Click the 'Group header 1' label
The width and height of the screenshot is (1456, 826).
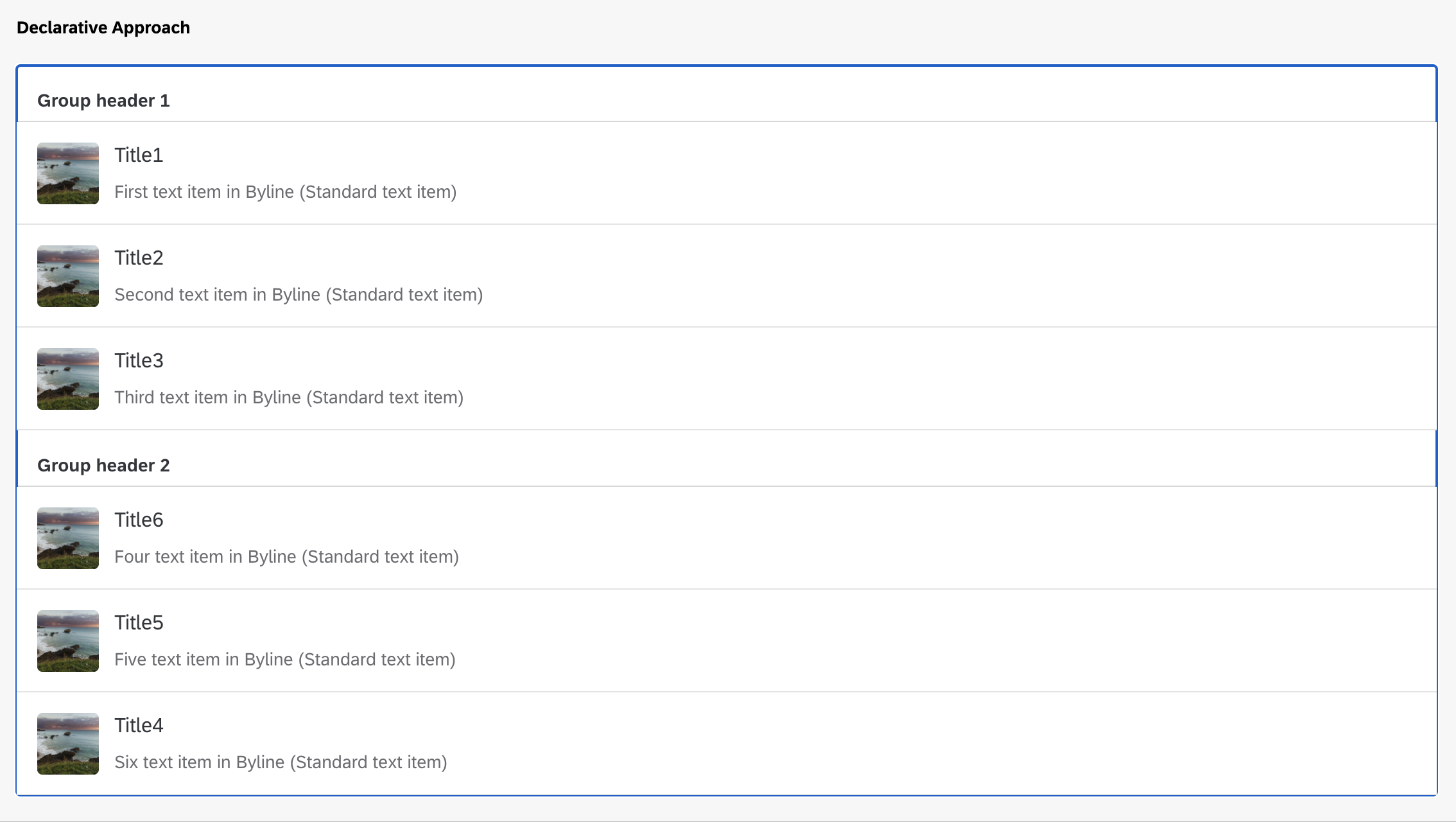pos(103,101)
